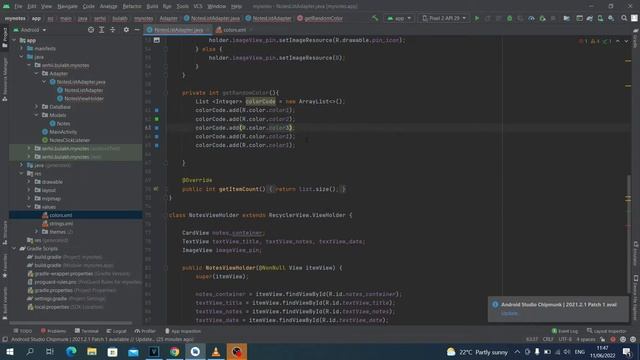Expand the drawable folder
Viewport: 640px width, 360px height.
tap(29, 182)
